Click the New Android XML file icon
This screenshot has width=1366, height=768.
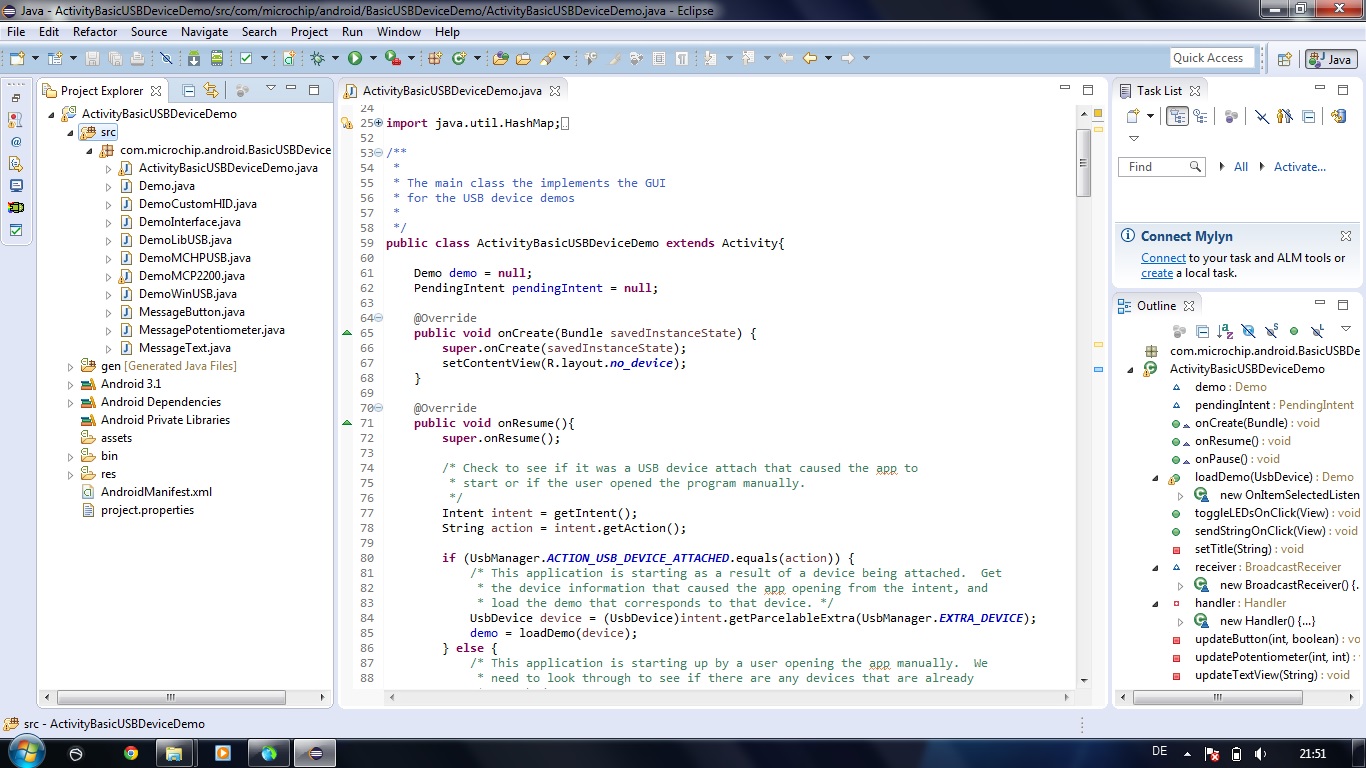pos(289,58)
